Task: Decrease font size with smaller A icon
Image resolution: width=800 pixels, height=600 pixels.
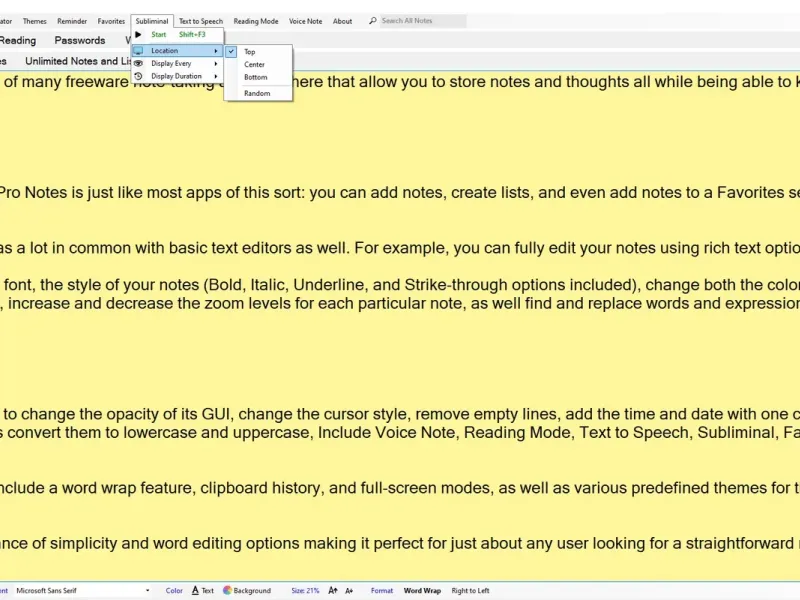Action: click(349, 590)
